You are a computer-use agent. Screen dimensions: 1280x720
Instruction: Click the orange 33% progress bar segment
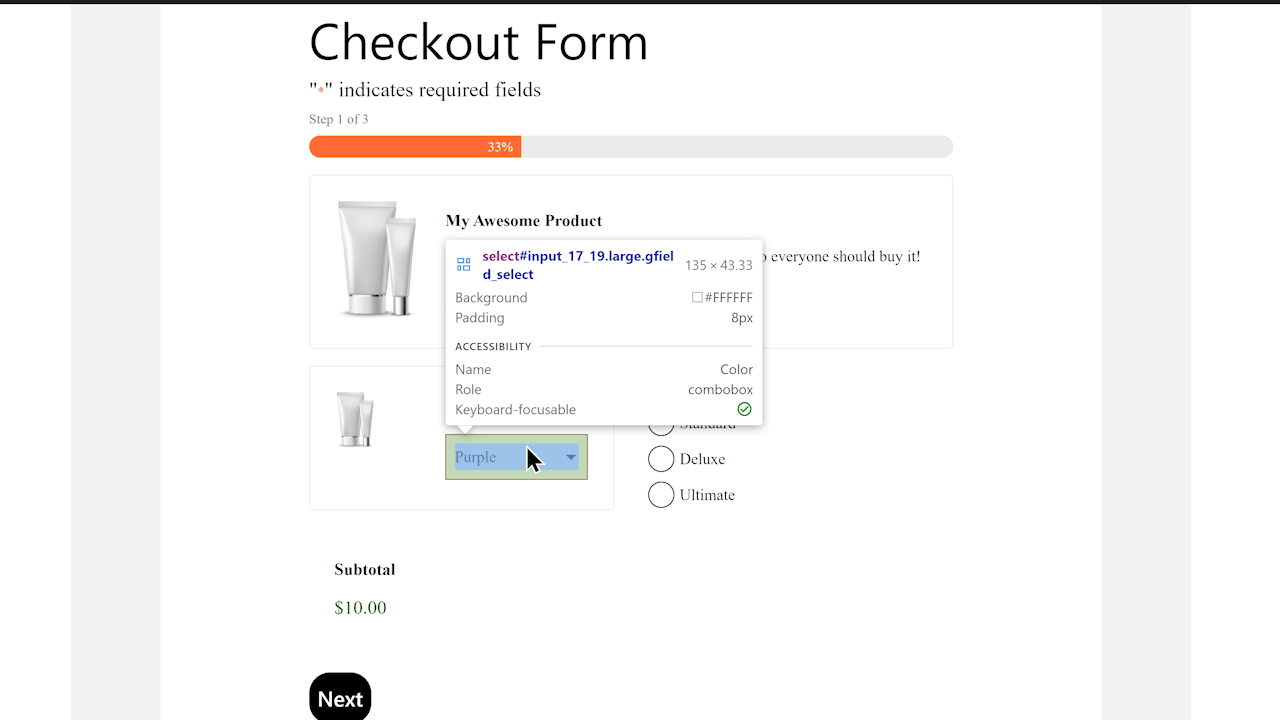pyautogui.click(x=415, y=147)
